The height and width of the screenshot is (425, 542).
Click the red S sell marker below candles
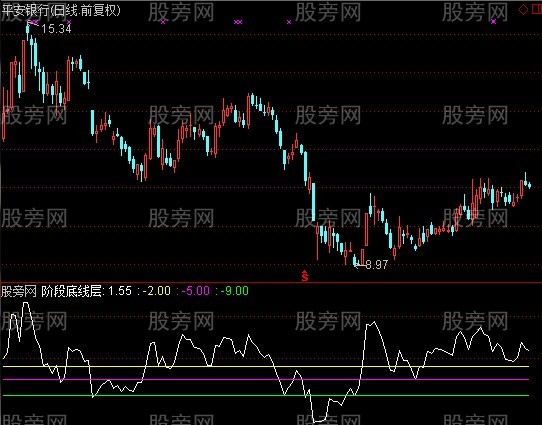click(x=305, y=275)
